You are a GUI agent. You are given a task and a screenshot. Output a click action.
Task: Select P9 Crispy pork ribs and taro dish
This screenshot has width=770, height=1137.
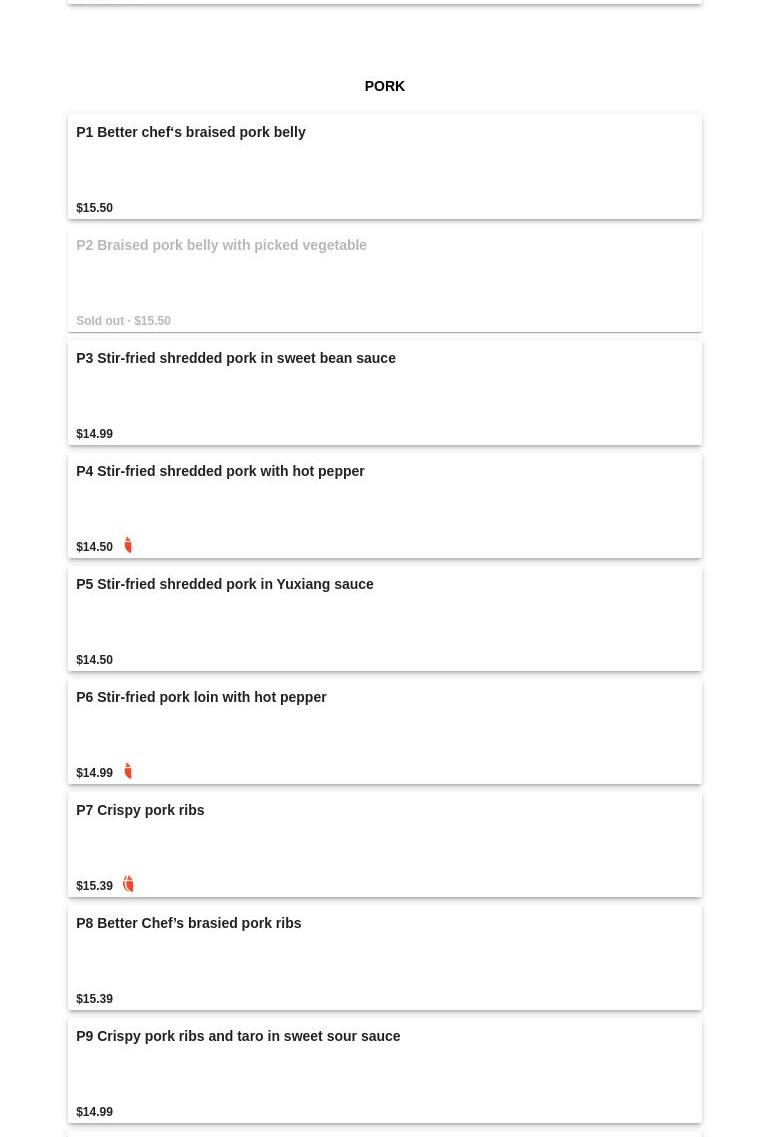tap(238, 1036)
